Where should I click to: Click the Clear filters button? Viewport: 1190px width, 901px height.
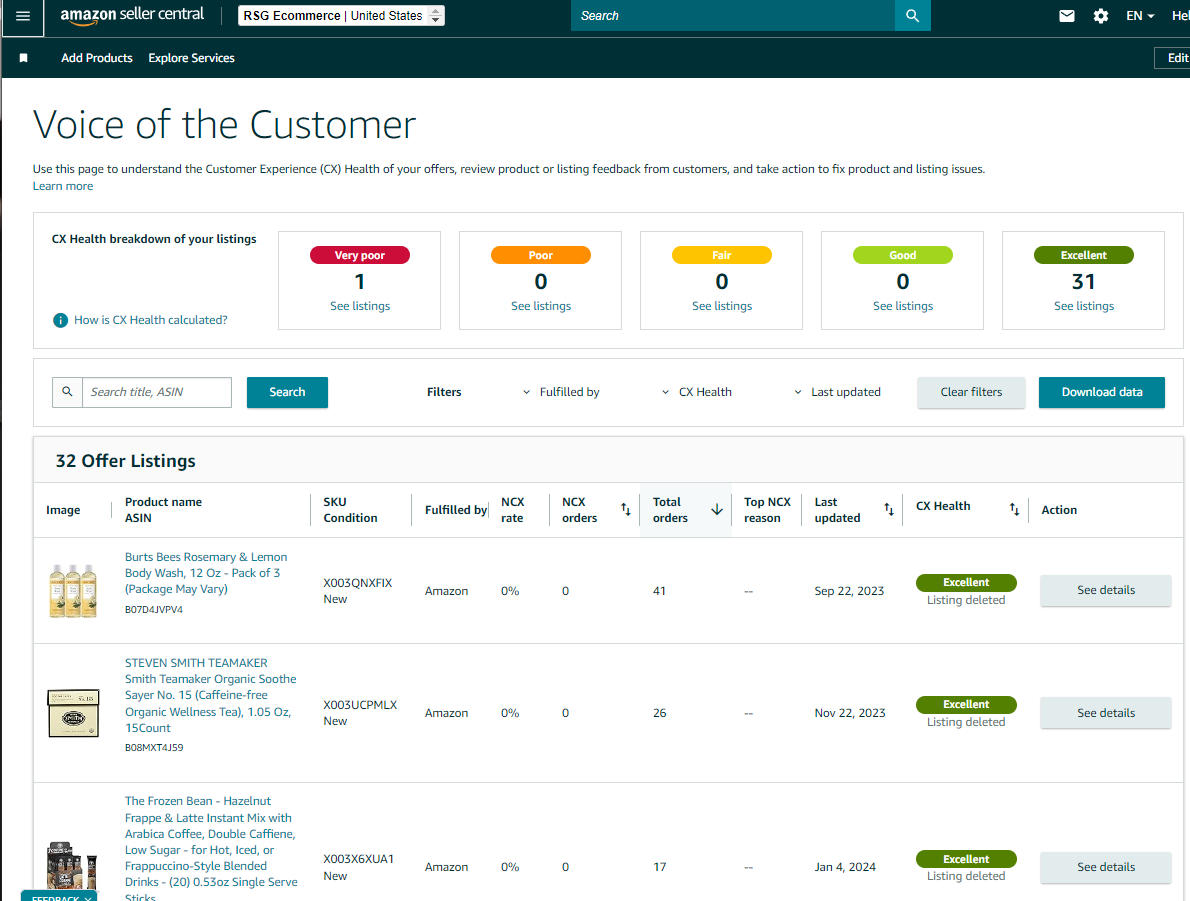click(971, 392)
